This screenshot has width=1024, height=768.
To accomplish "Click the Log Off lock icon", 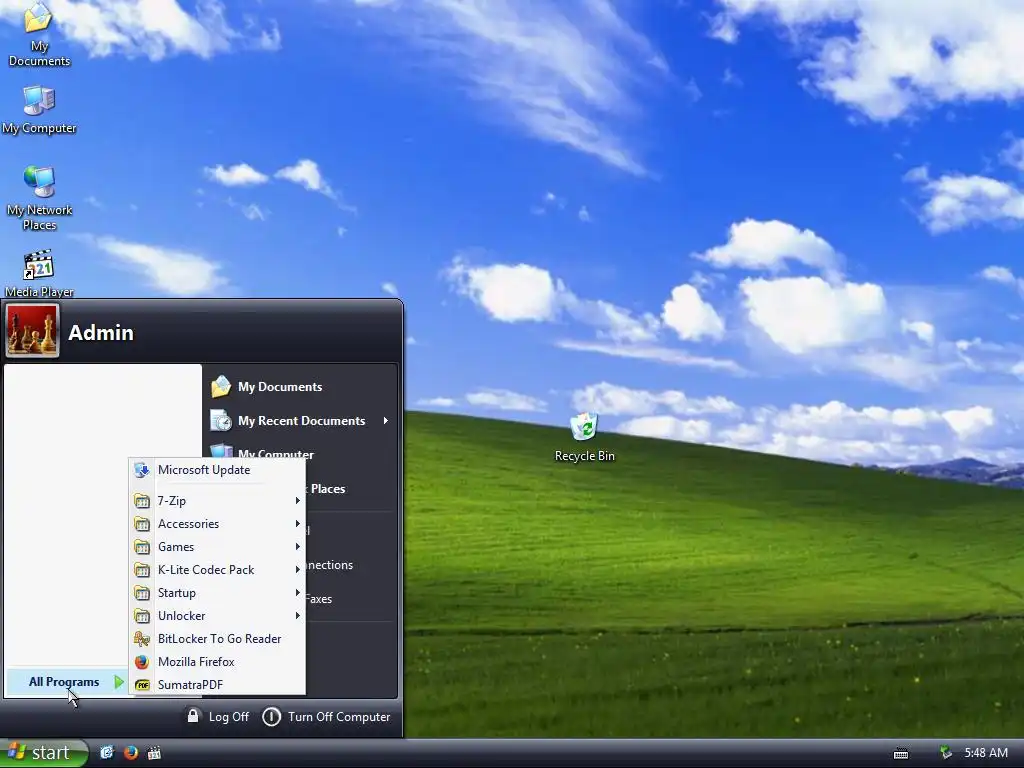I will click(193, 716).
